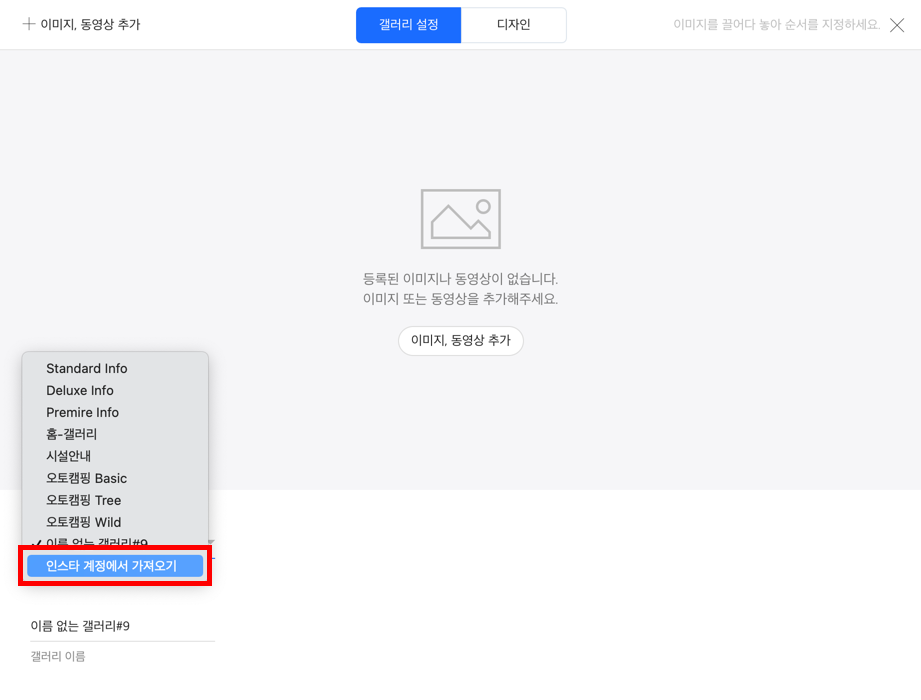Image resolution: width=921 pixels, height=700 pixels.
Task: Click the image placeholder icon in center
Action: 460,218
